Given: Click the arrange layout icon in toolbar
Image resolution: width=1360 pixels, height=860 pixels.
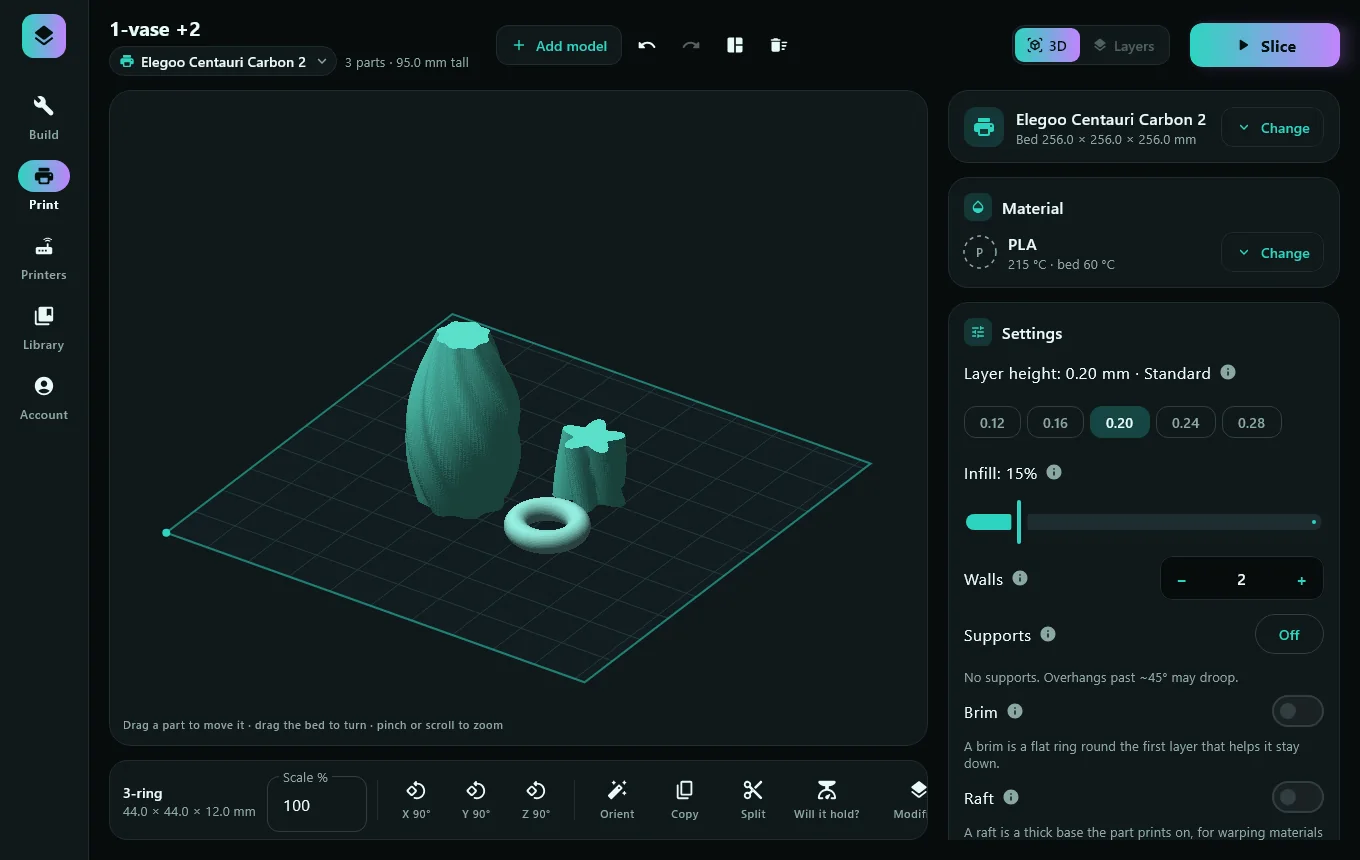Looking at the screenshot, I should coord(735,45).
